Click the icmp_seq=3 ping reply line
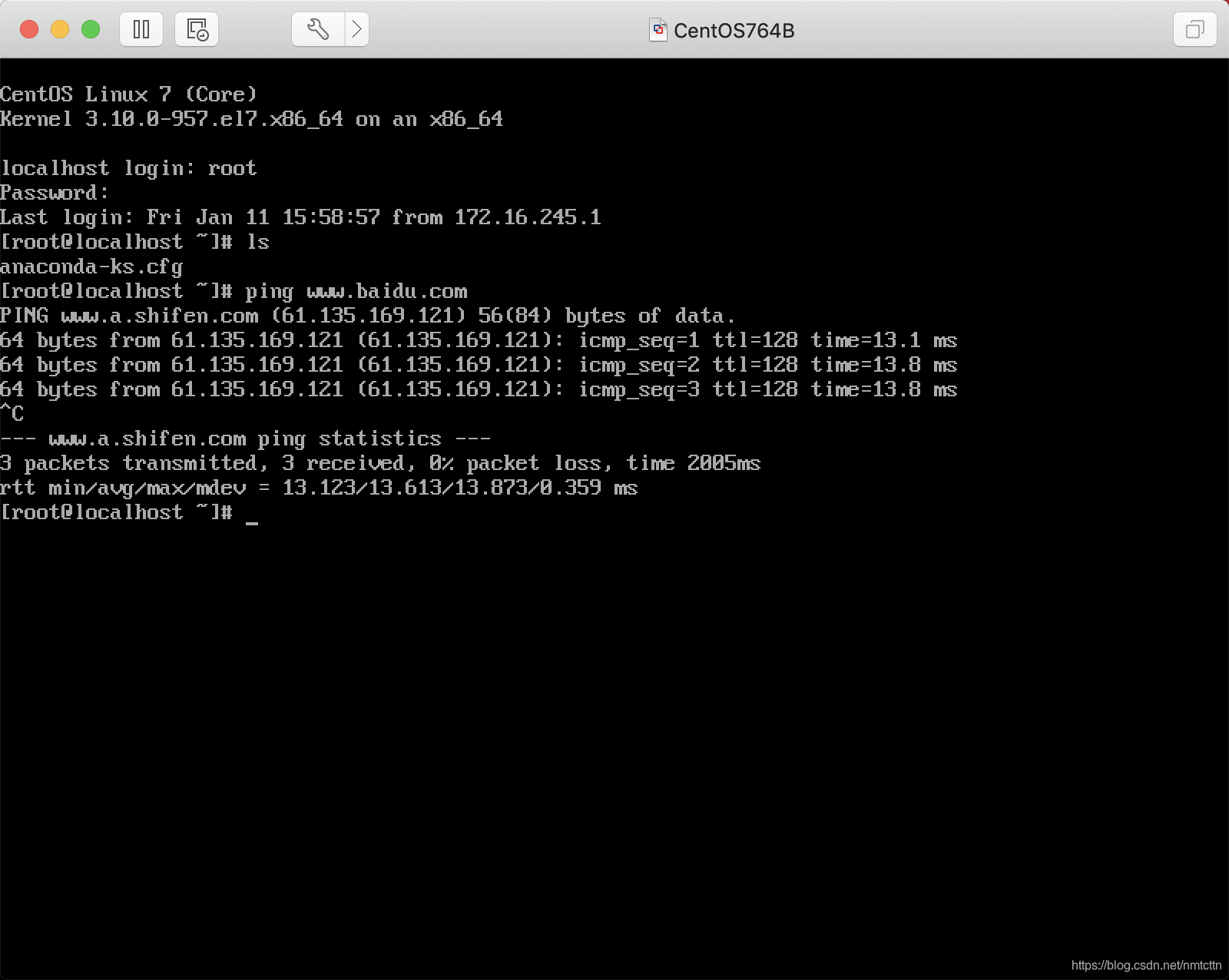This screenshot has height=980, width=1229. pyautogui.click(x=479, y=389)
